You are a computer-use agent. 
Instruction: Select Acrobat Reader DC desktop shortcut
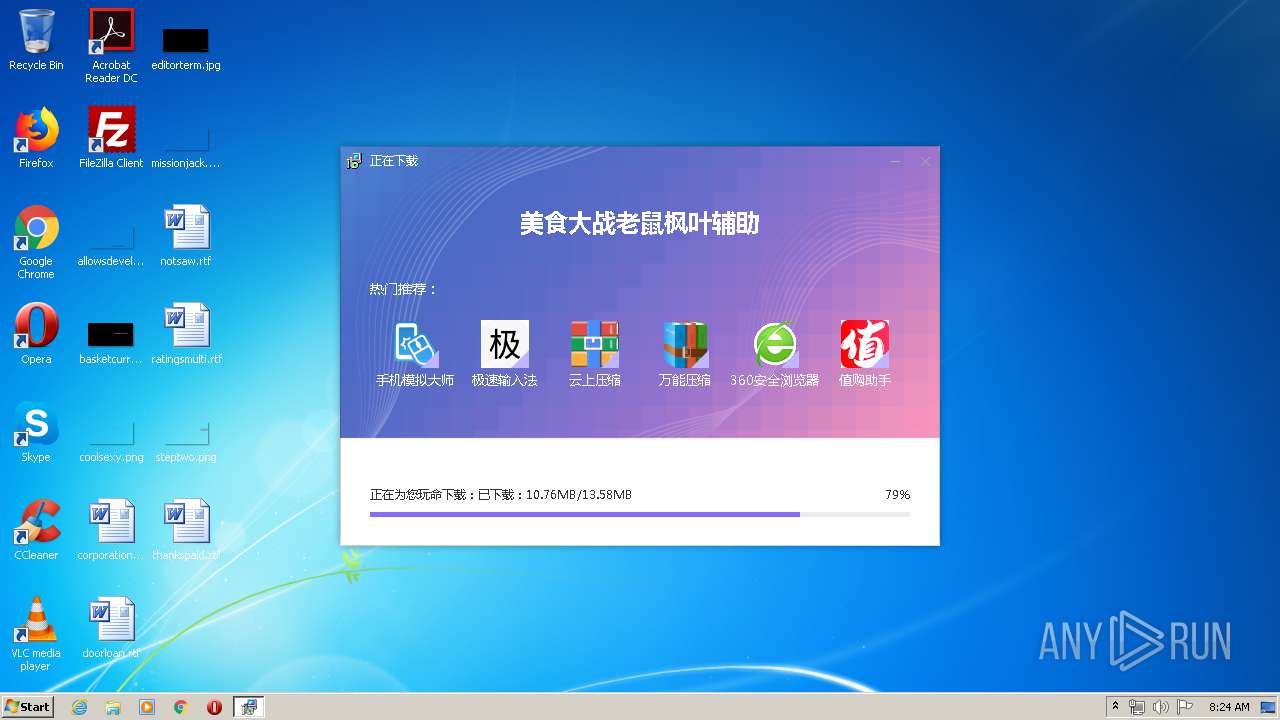(111, 46)
